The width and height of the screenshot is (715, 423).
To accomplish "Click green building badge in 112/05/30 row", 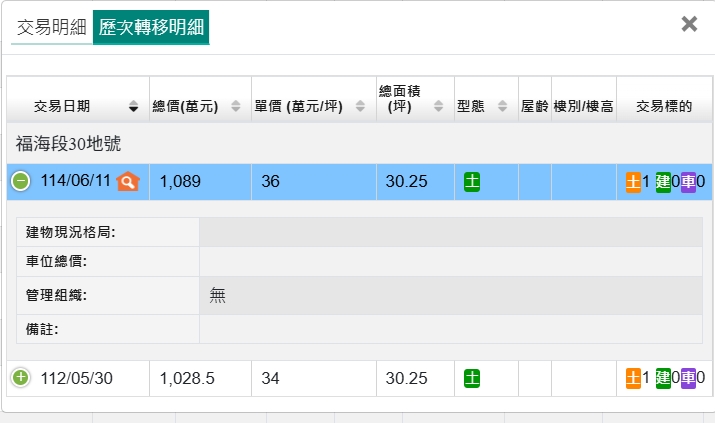I will (x=662, y=378).
